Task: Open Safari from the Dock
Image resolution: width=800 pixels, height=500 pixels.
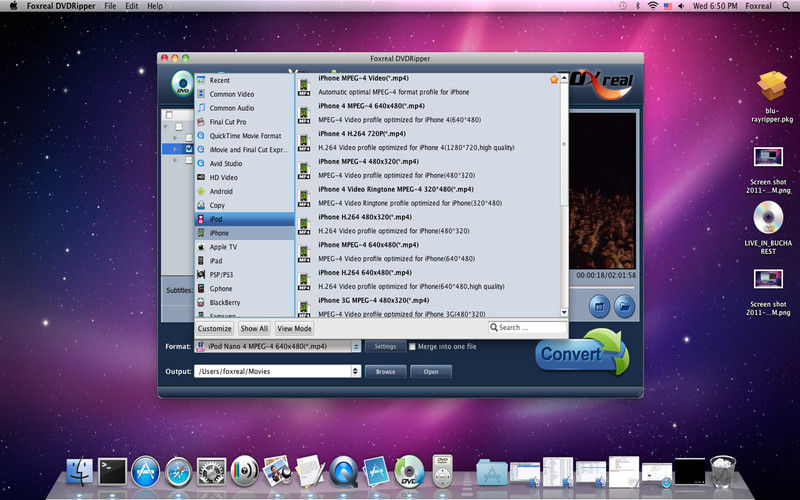Action: (178, 472)
